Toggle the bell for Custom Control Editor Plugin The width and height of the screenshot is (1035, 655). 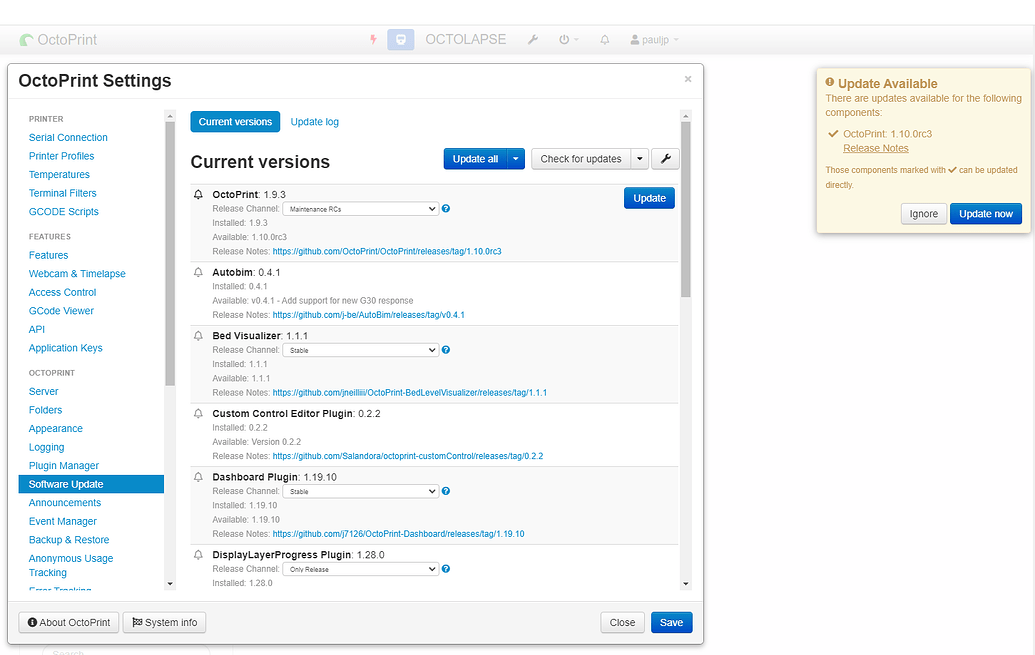(197, 413)
